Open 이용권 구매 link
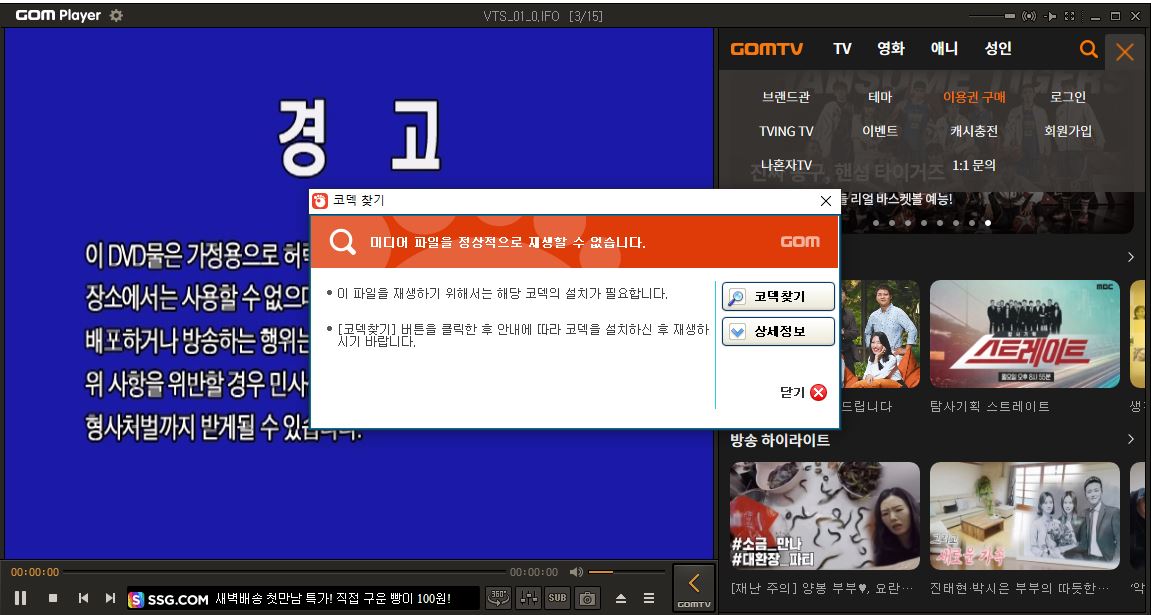Viewport: 1151px width, 615px height. click(974, 97)
